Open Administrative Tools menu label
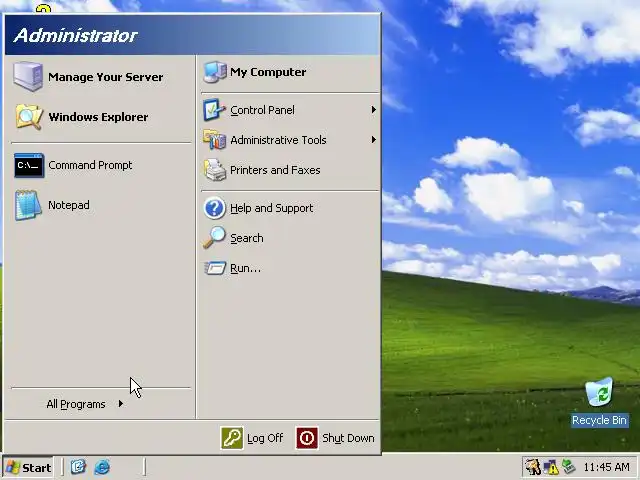640x480 pixels. [x=278, y=140]
